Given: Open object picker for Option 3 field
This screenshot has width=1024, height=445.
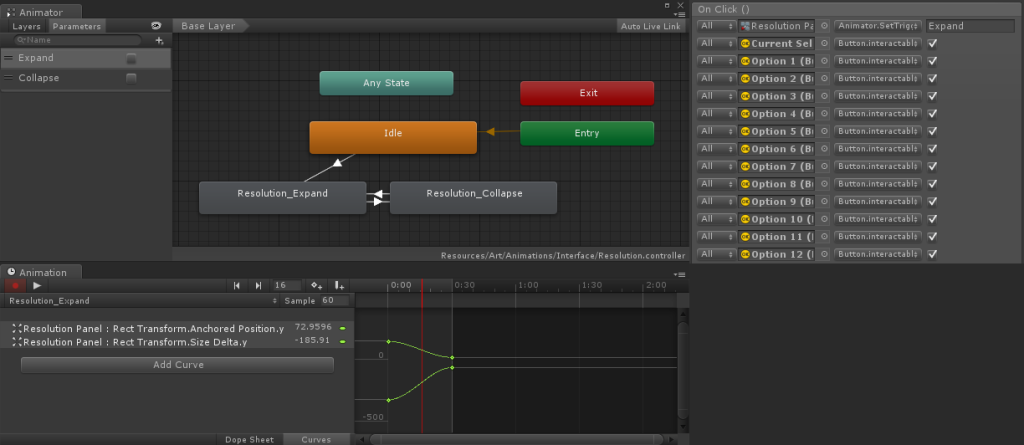Looking at the screenshot, I should pyautogui.click(x=824, y=96).
